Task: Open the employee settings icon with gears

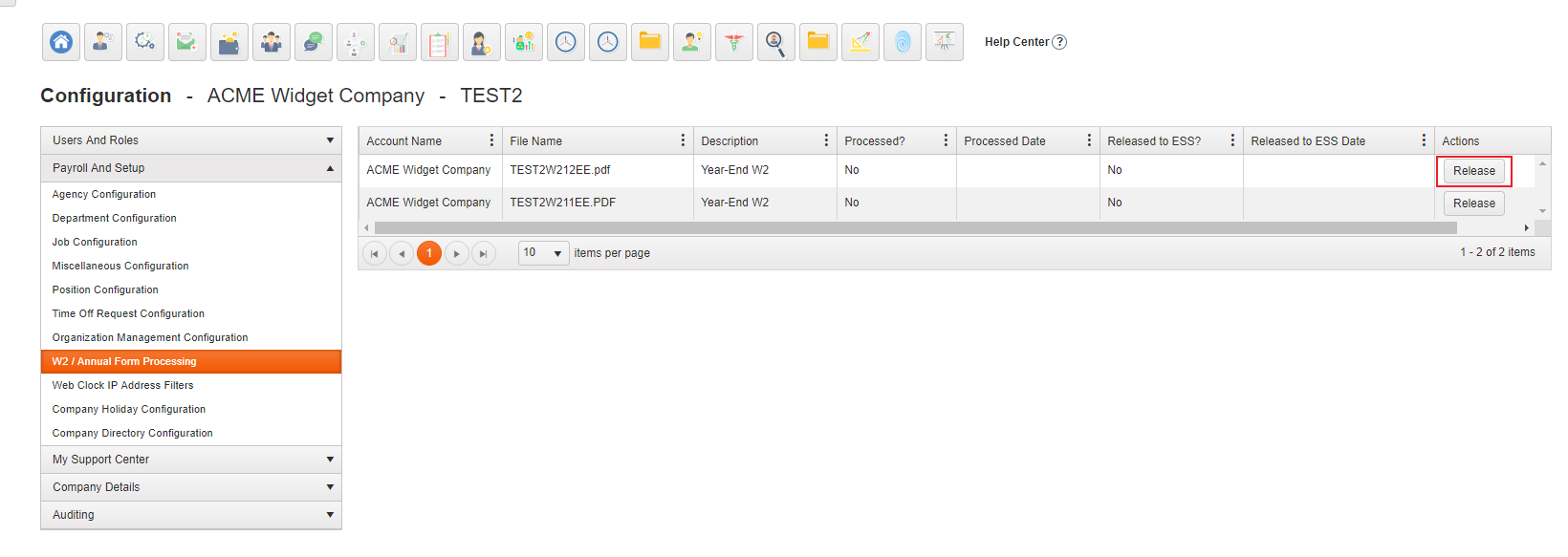Action: 103,42
